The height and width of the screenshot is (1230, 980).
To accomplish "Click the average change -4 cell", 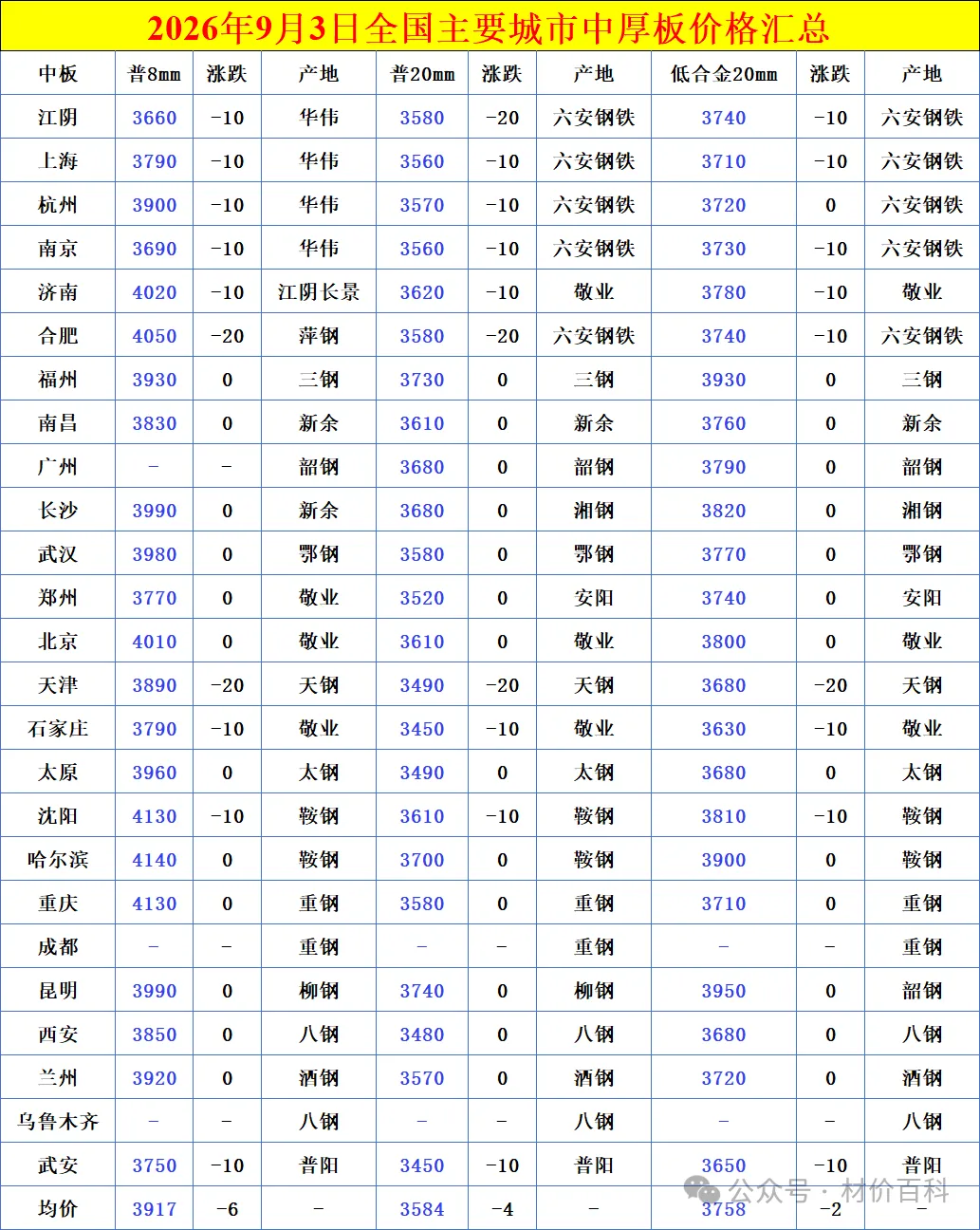I will tap(503, 1209).
